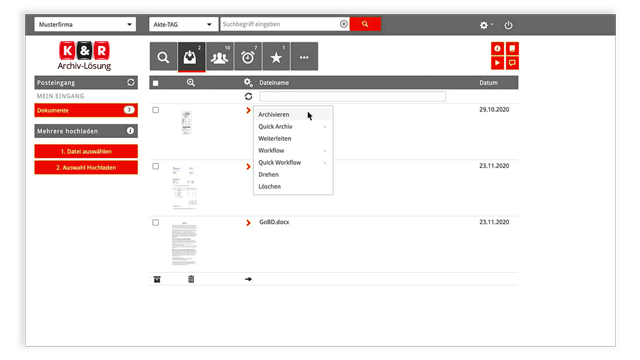Choose Archivieren from the context menu
Image resolution: width=640 pixels, height=360 pixels.
(x=293, y=115)
